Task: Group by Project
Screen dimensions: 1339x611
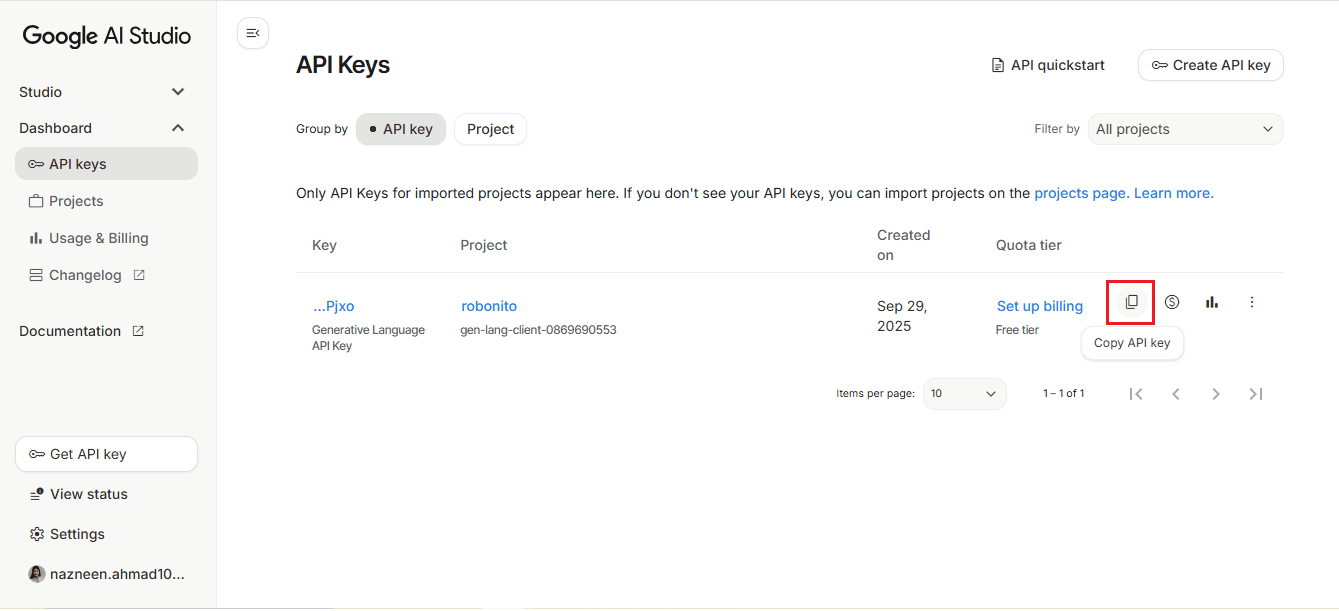Action: (490, 129)
